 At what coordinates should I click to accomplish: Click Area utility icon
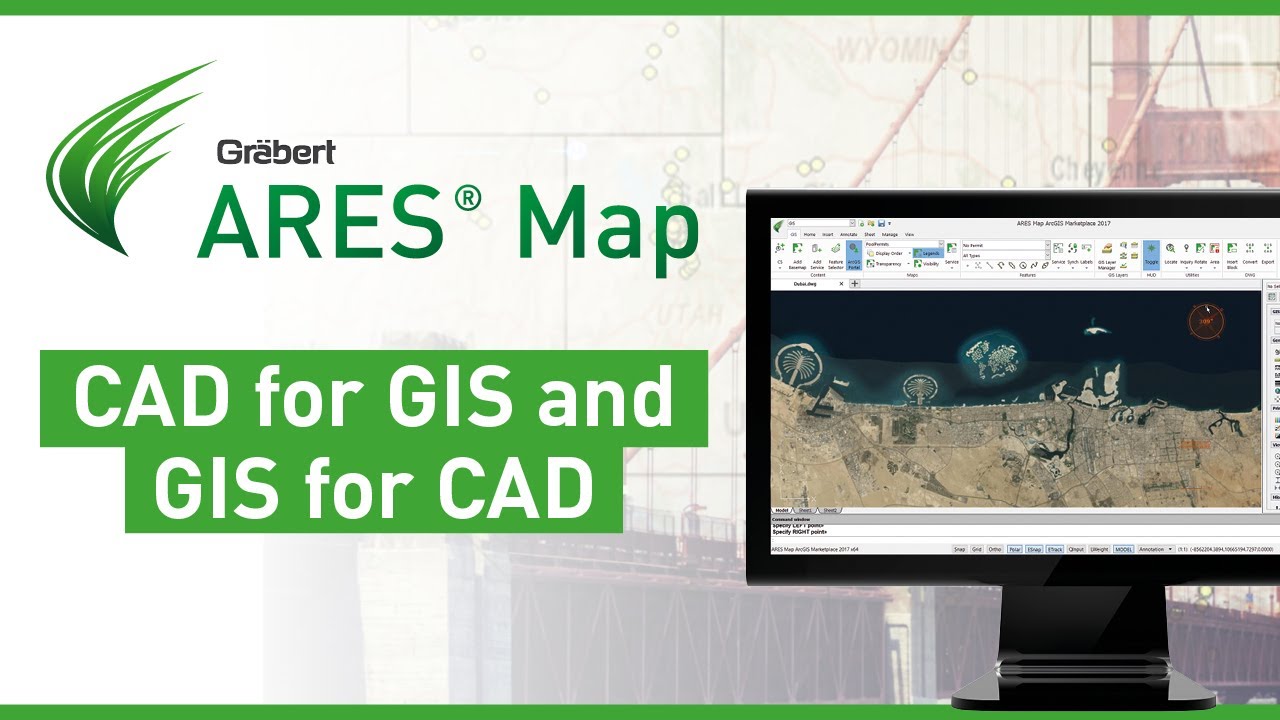[1215, 255]
